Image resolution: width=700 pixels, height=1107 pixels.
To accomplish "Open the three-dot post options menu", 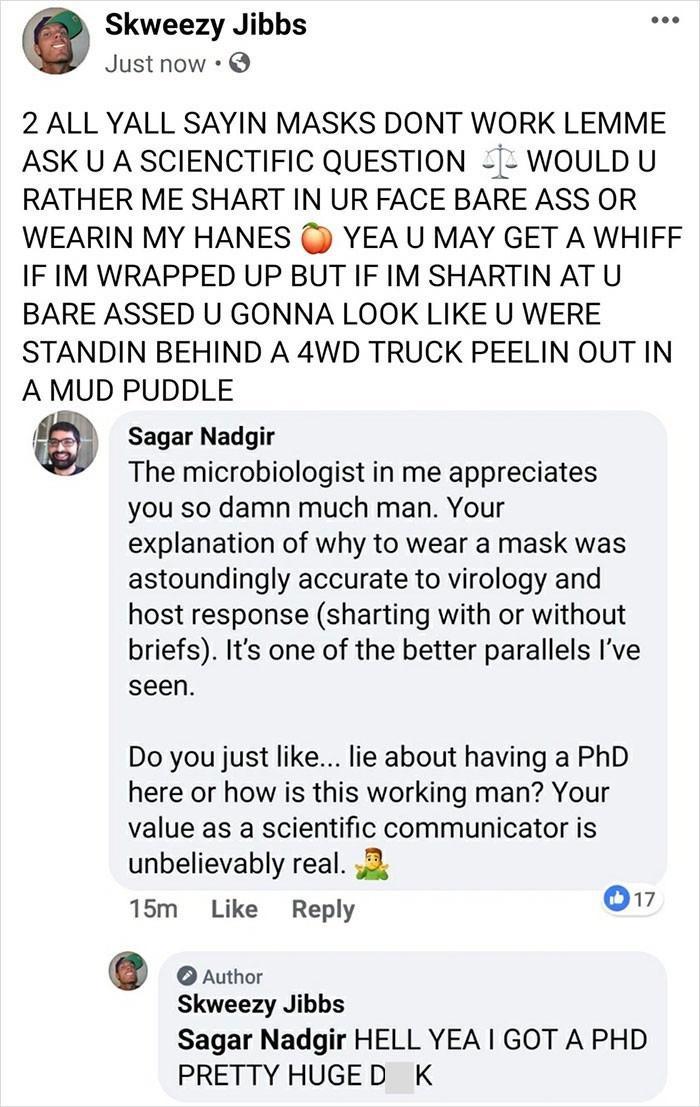I will tap(662, 21).
